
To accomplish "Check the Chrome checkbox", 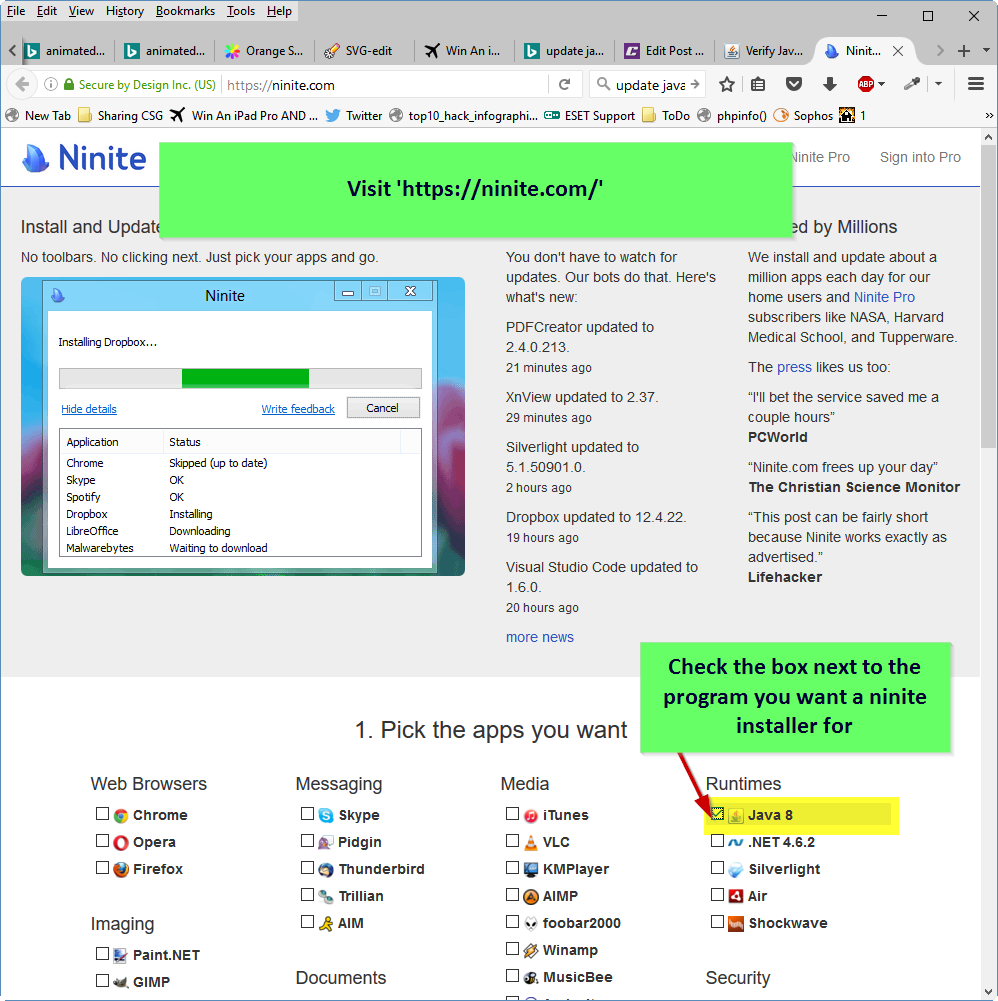I will point(102,813).
